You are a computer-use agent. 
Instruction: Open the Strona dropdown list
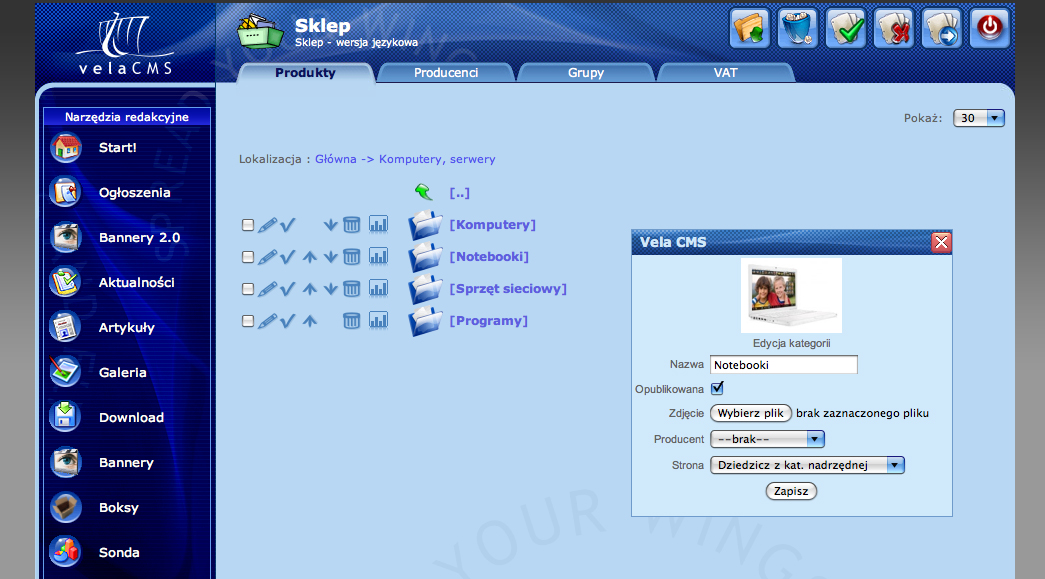(x=806, y=465)
